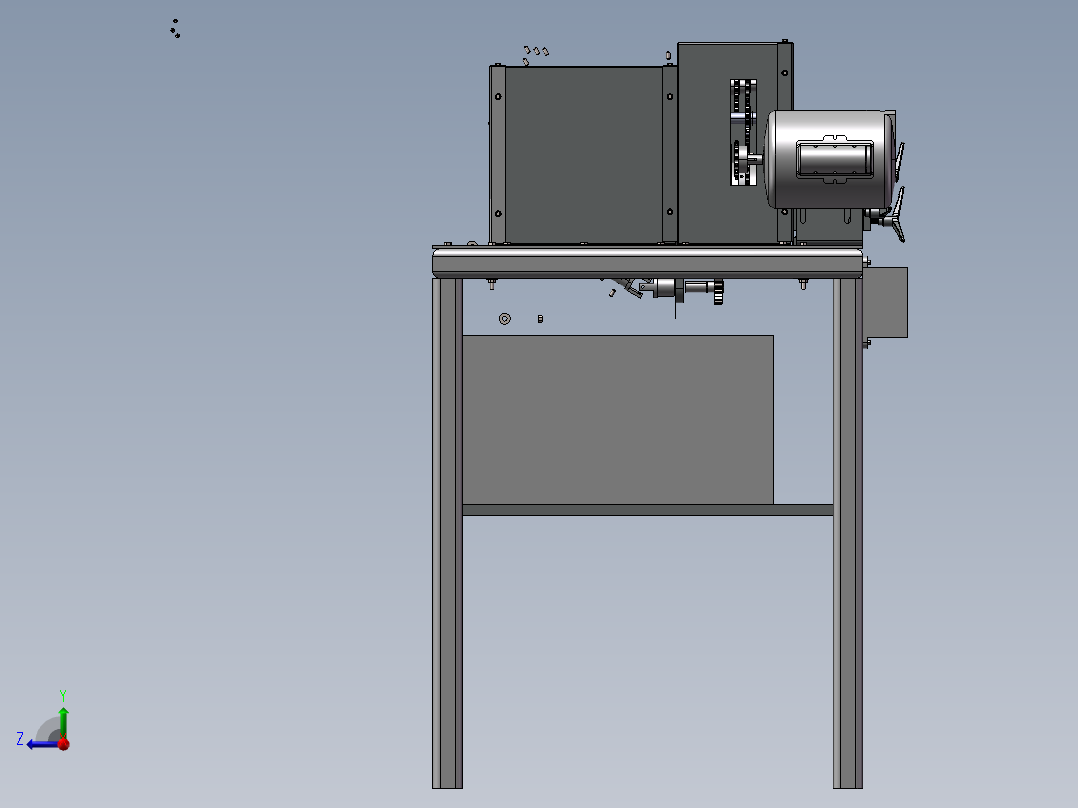Click the red X axis origin ball

[x=64, y=744]
